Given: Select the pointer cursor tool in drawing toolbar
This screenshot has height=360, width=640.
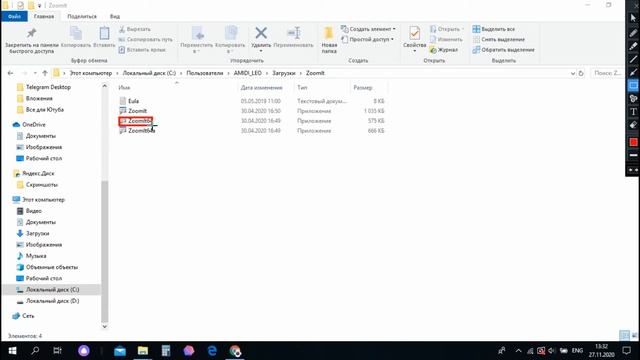Looking at the screenshot, I should pyautogui.click(x=633, y=18).
